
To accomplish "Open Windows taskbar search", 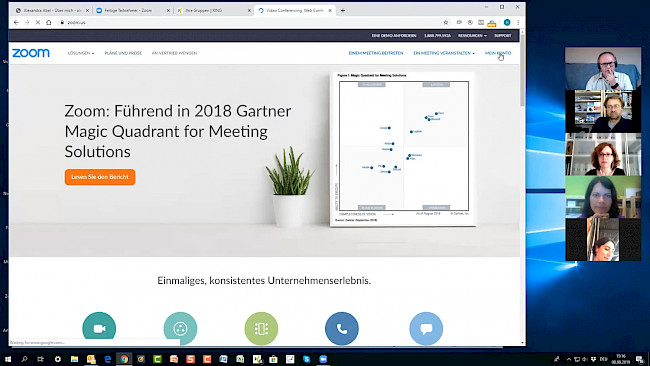I will pos(24,359).
